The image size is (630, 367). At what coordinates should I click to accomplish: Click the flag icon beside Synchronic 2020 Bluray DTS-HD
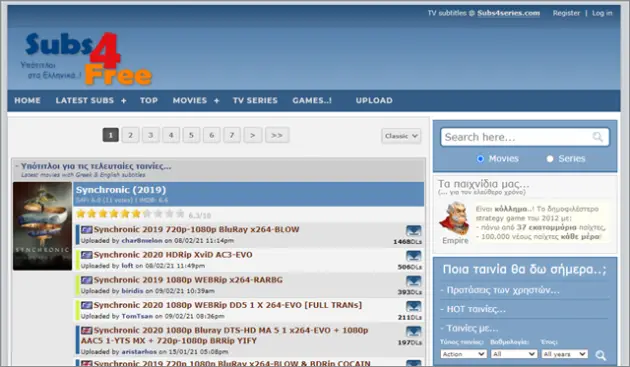tap(86, 330)
